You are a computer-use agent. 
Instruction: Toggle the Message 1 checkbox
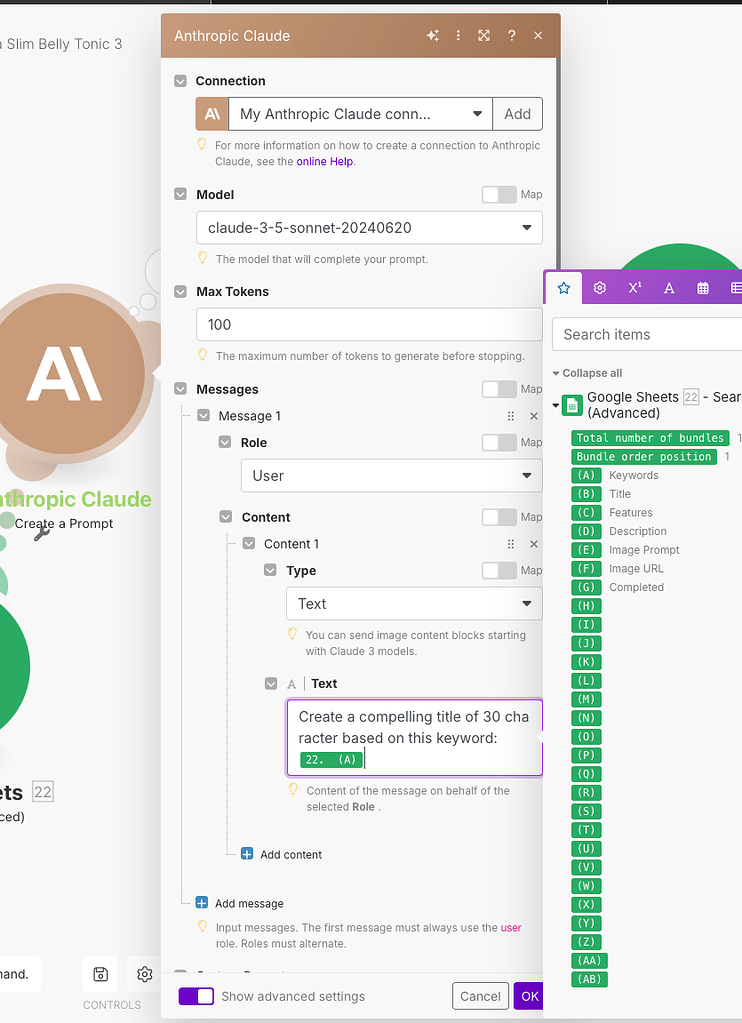coord(204,416)
